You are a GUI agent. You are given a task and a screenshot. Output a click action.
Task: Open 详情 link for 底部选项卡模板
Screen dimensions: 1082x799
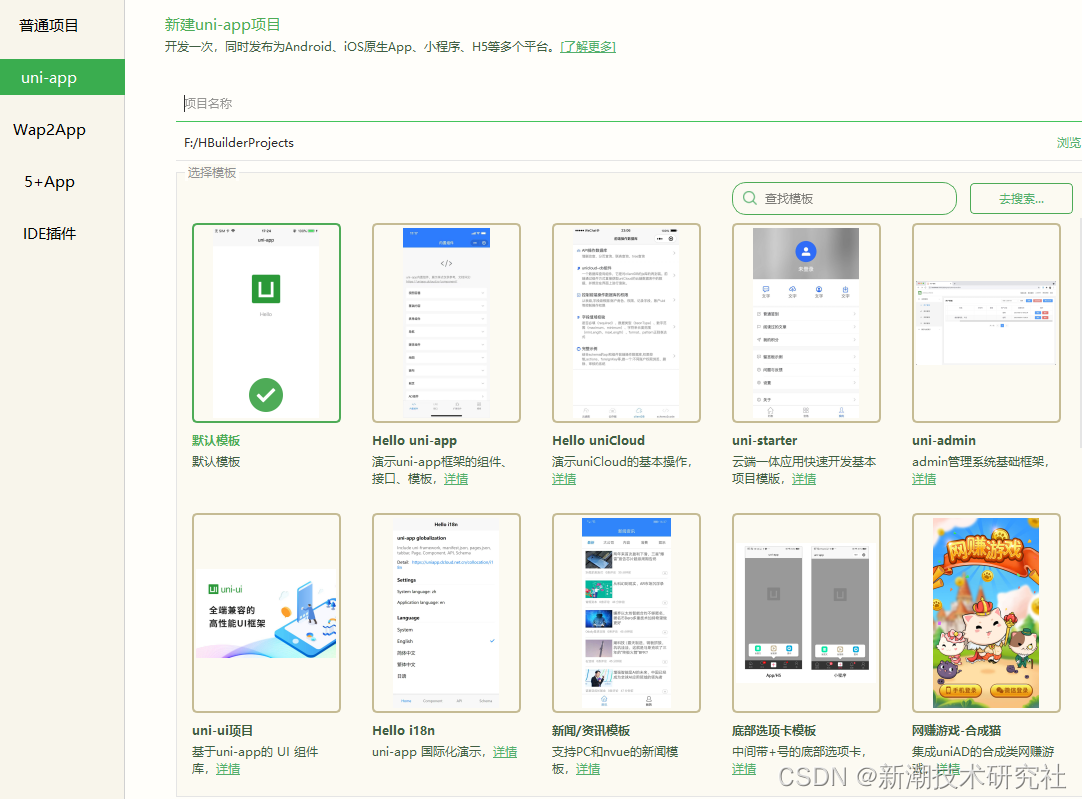click(x=744, y=769)
